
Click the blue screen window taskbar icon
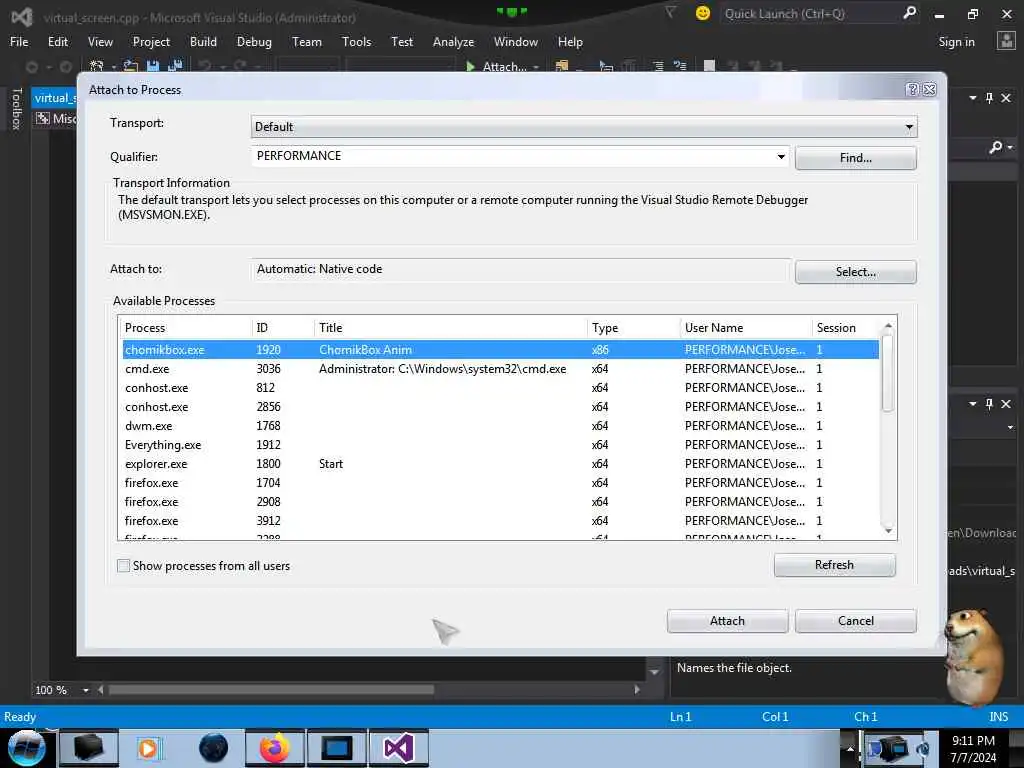coord(337,748)
